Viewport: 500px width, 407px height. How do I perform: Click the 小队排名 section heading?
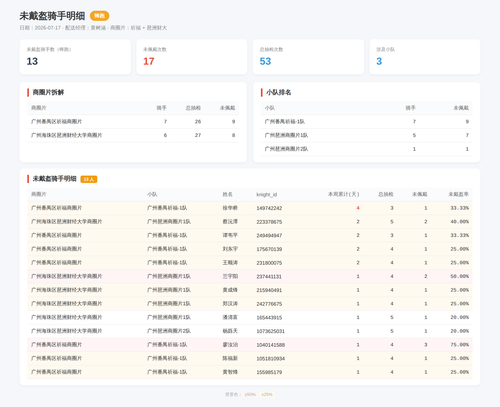tap(279, 92)
